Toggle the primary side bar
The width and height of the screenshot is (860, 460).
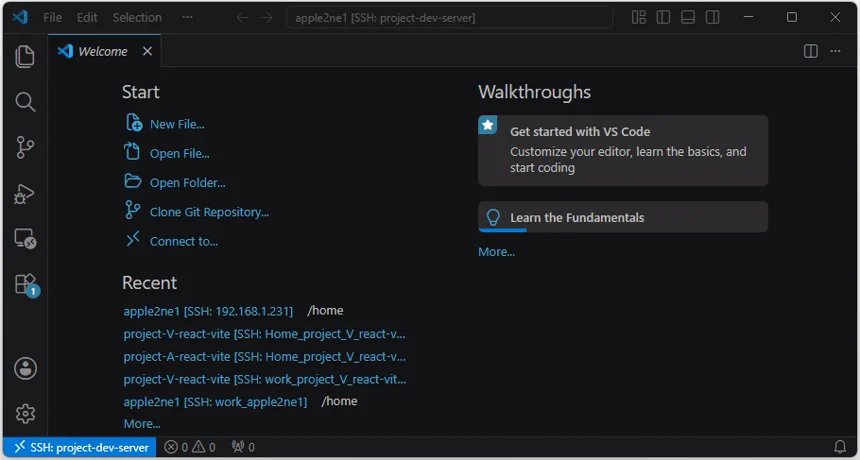(x=663, y=18)
